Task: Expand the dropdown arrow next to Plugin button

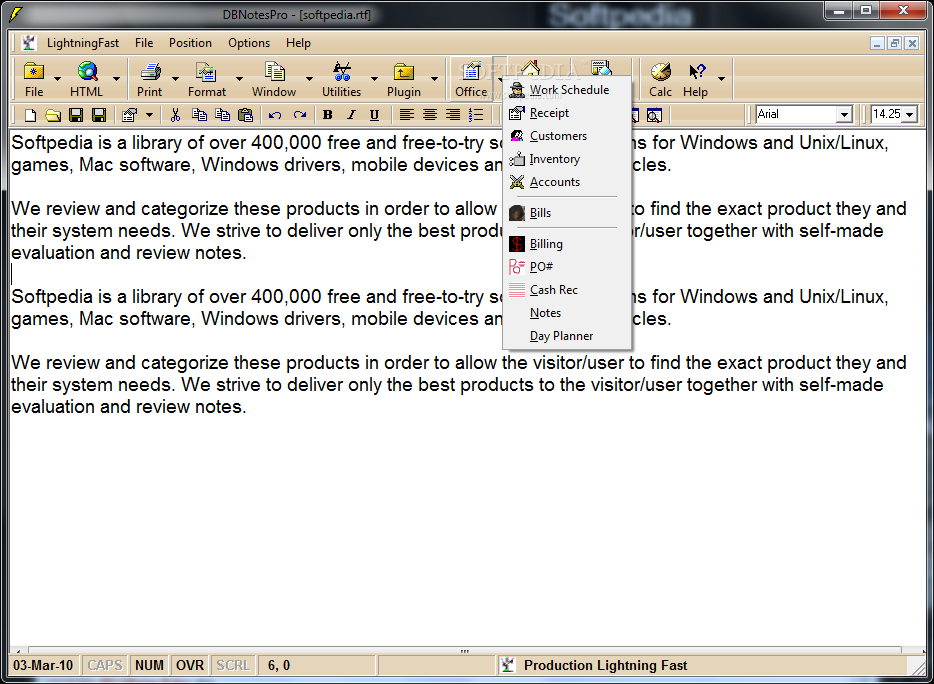Action: (434, 79)
